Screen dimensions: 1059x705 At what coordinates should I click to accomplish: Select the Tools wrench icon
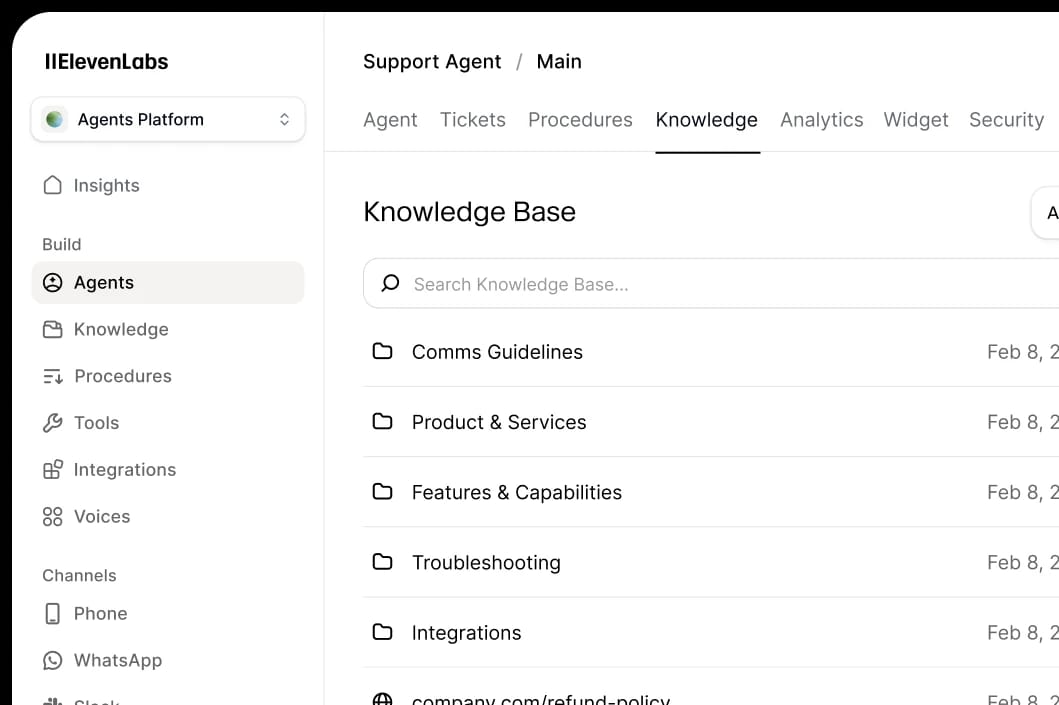tap(53, 423)
